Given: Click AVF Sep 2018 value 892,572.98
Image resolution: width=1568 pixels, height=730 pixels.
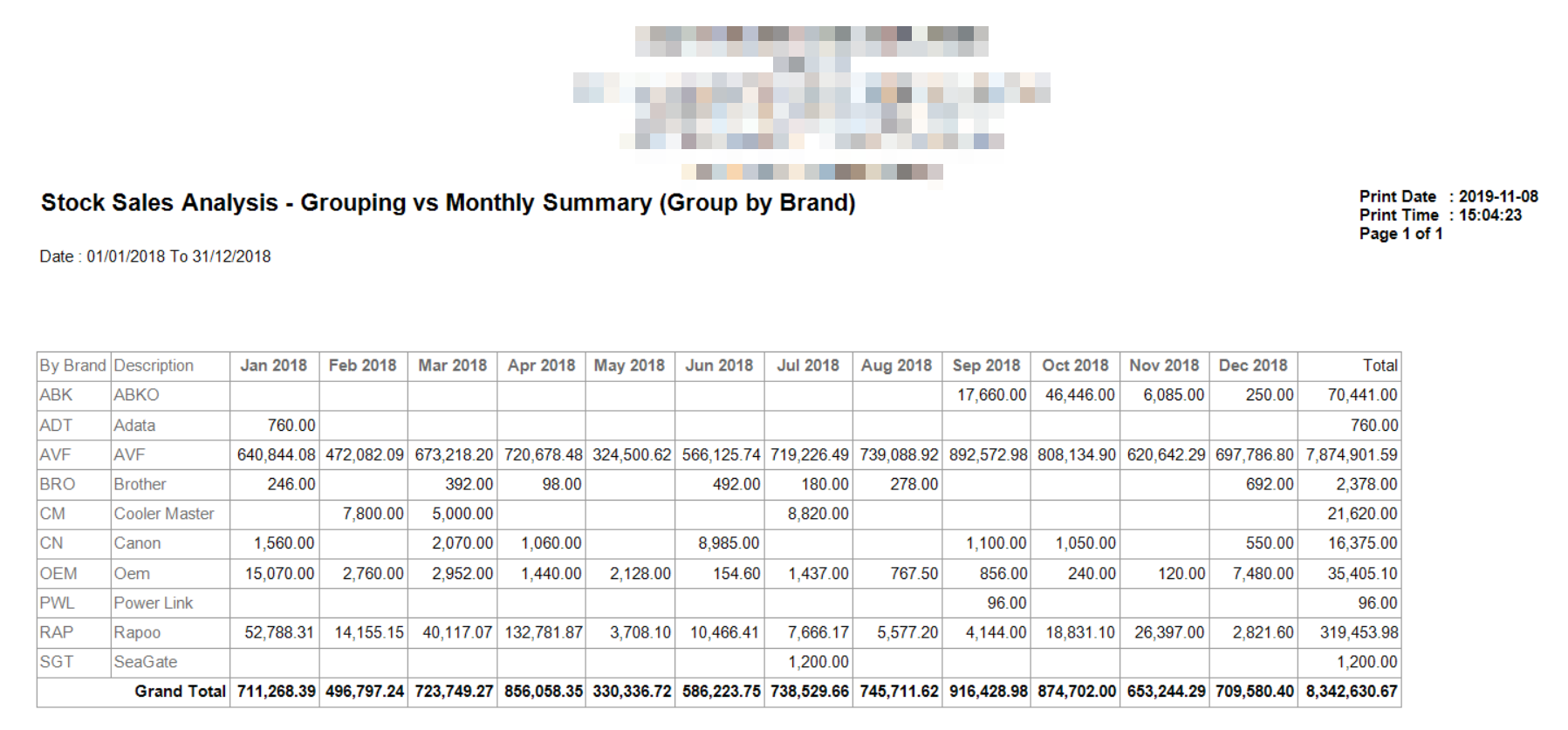Looking at the screenshot, I should click(x=989, y=454).
